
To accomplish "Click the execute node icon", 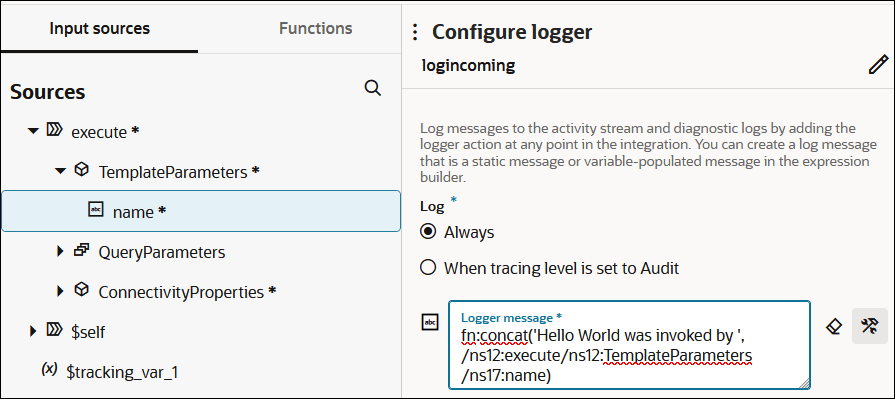I will [x=54, y=131].
